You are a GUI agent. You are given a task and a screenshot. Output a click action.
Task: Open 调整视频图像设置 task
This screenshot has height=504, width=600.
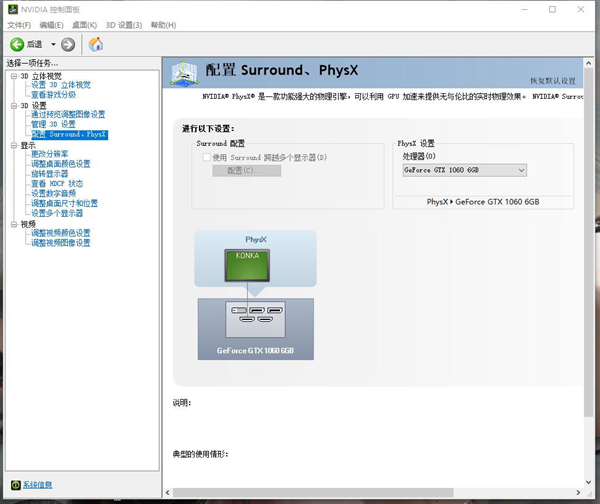point(61,243)
